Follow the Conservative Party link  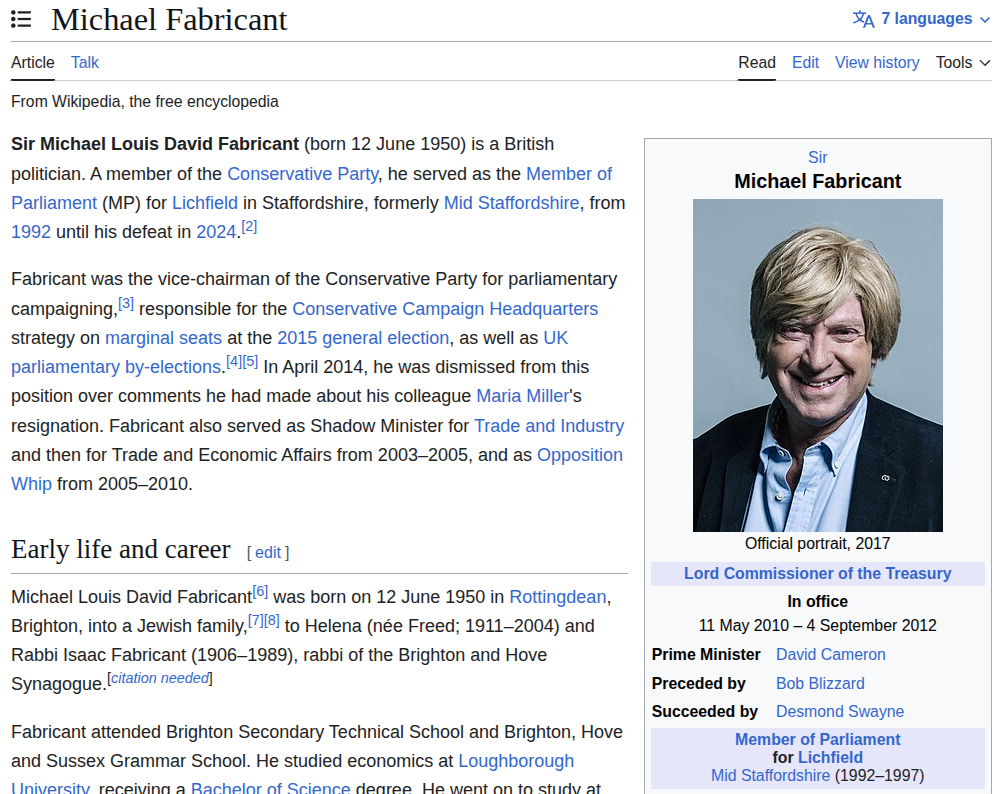click(x=302, y=174)
